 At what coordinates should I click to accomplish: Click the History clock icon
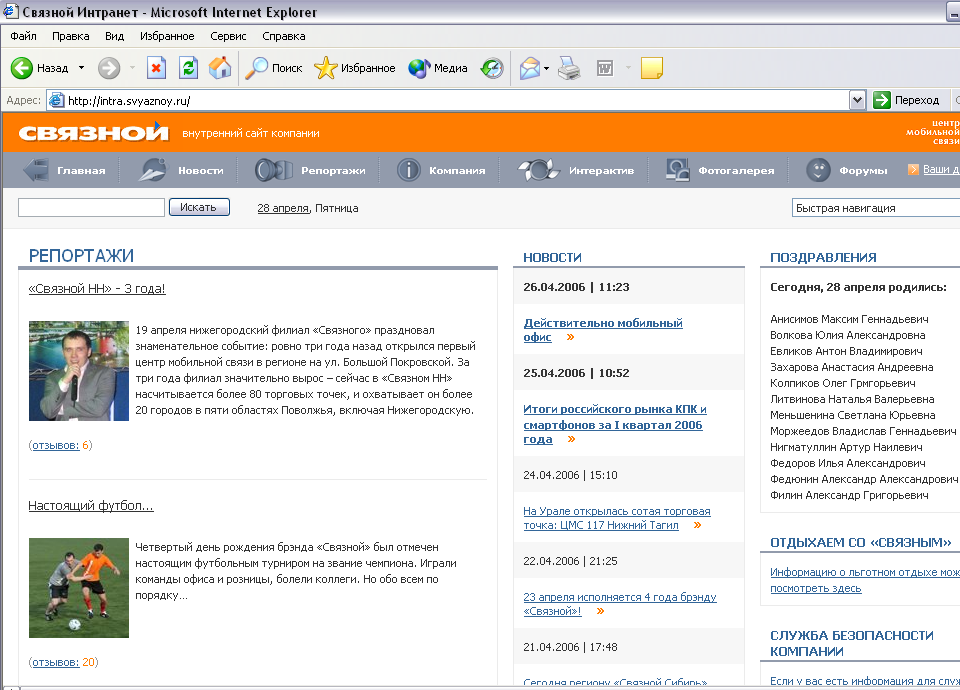[x=492, y=68]
